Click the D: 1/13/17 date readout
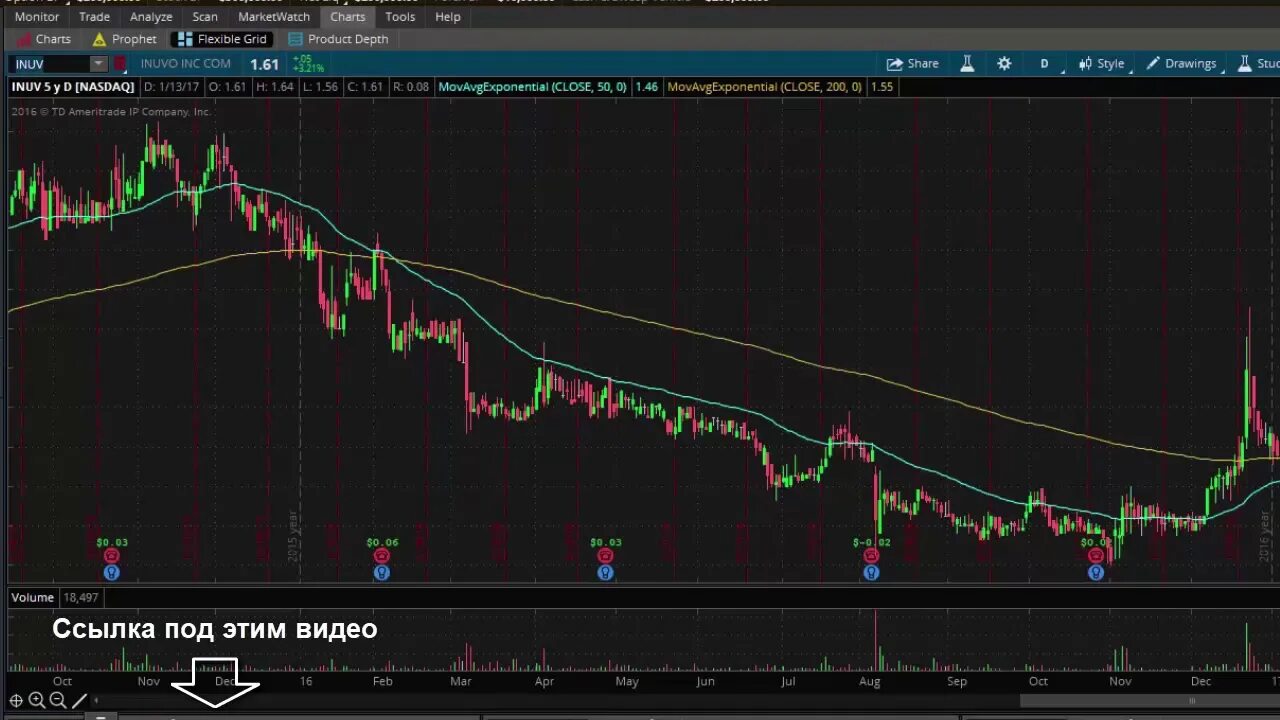Screen dimensions: 1280x720 point(170,87)
